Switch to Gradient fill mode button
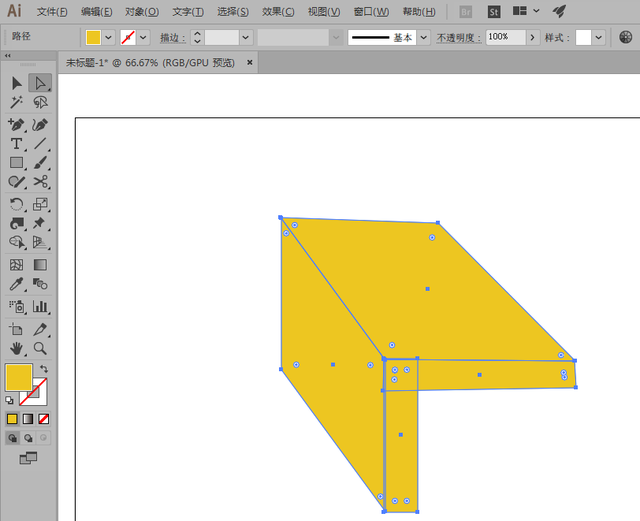The height and width of the screenshot is (521, 640). click(28, 419)
